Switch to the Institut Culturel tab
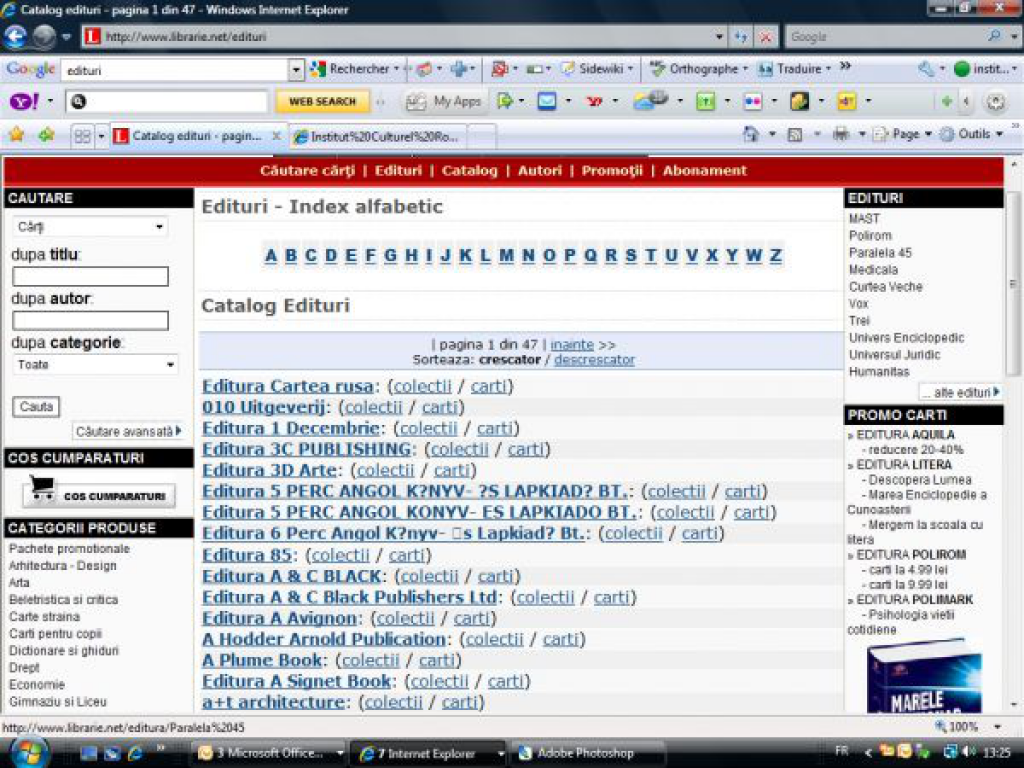 [377, 136]
